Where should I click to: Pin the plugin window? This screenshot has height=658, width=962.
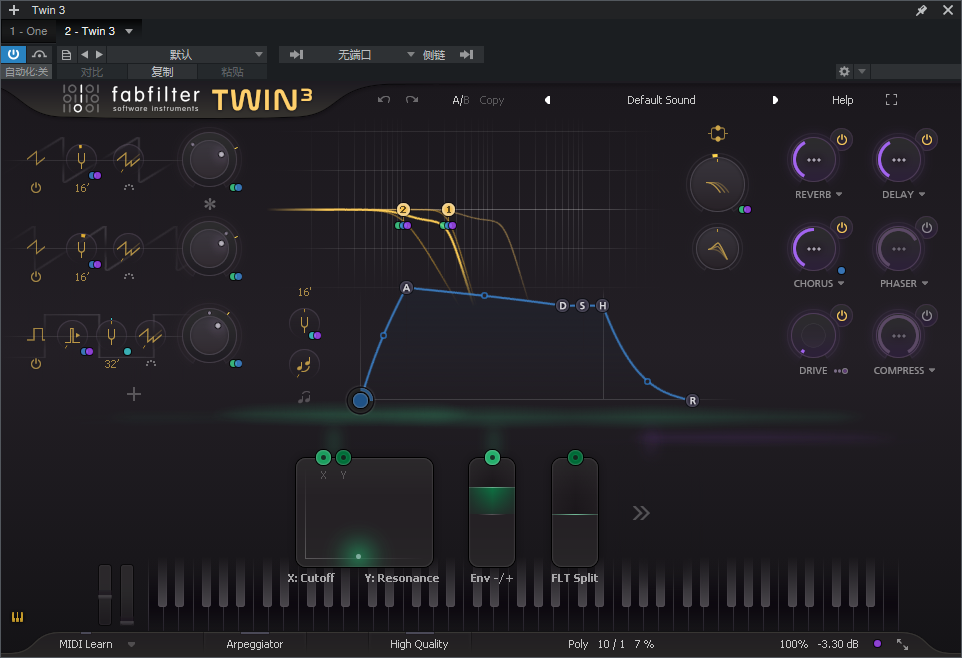click(921, 10)
